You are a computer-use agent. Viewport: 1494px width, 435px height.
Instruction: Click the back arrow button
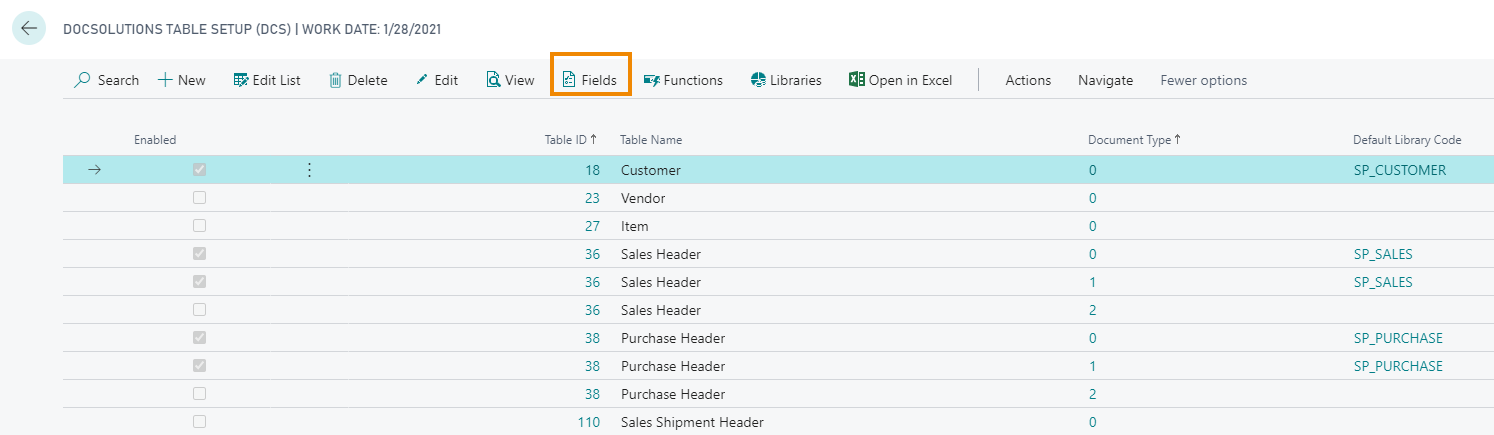(28, 29)
